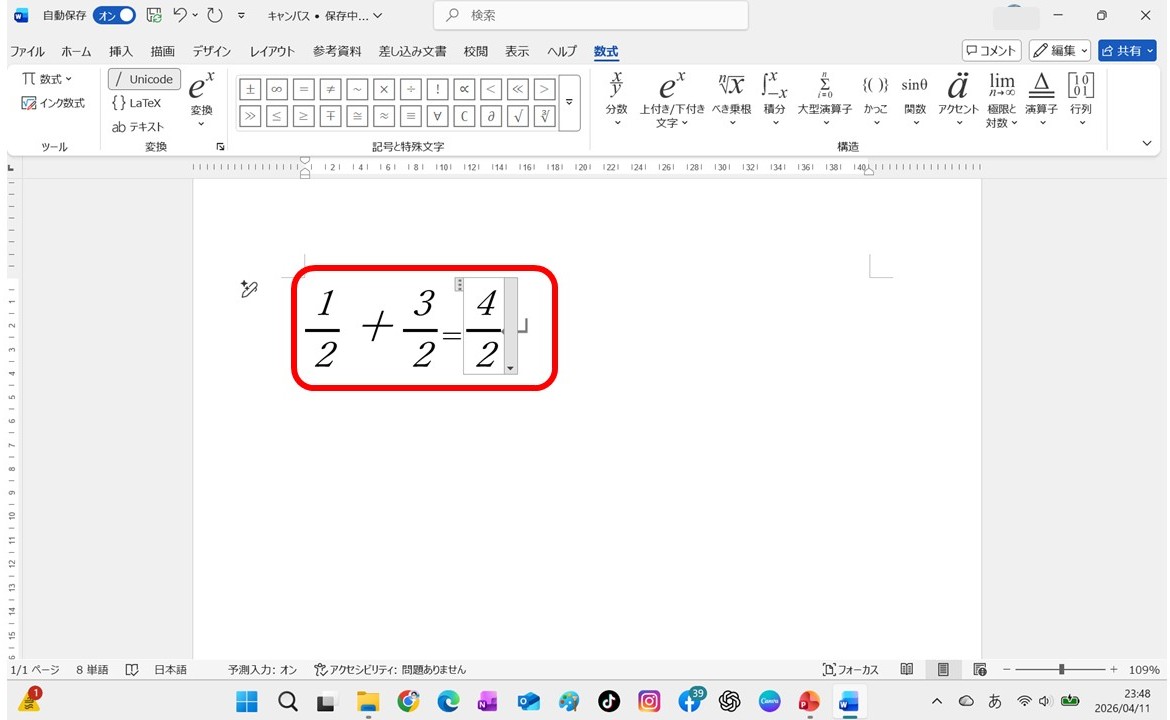Click the Save icon in the title bar
Image resolution: width=1170 pixels, height=720 pixels.
pos(153,16)
